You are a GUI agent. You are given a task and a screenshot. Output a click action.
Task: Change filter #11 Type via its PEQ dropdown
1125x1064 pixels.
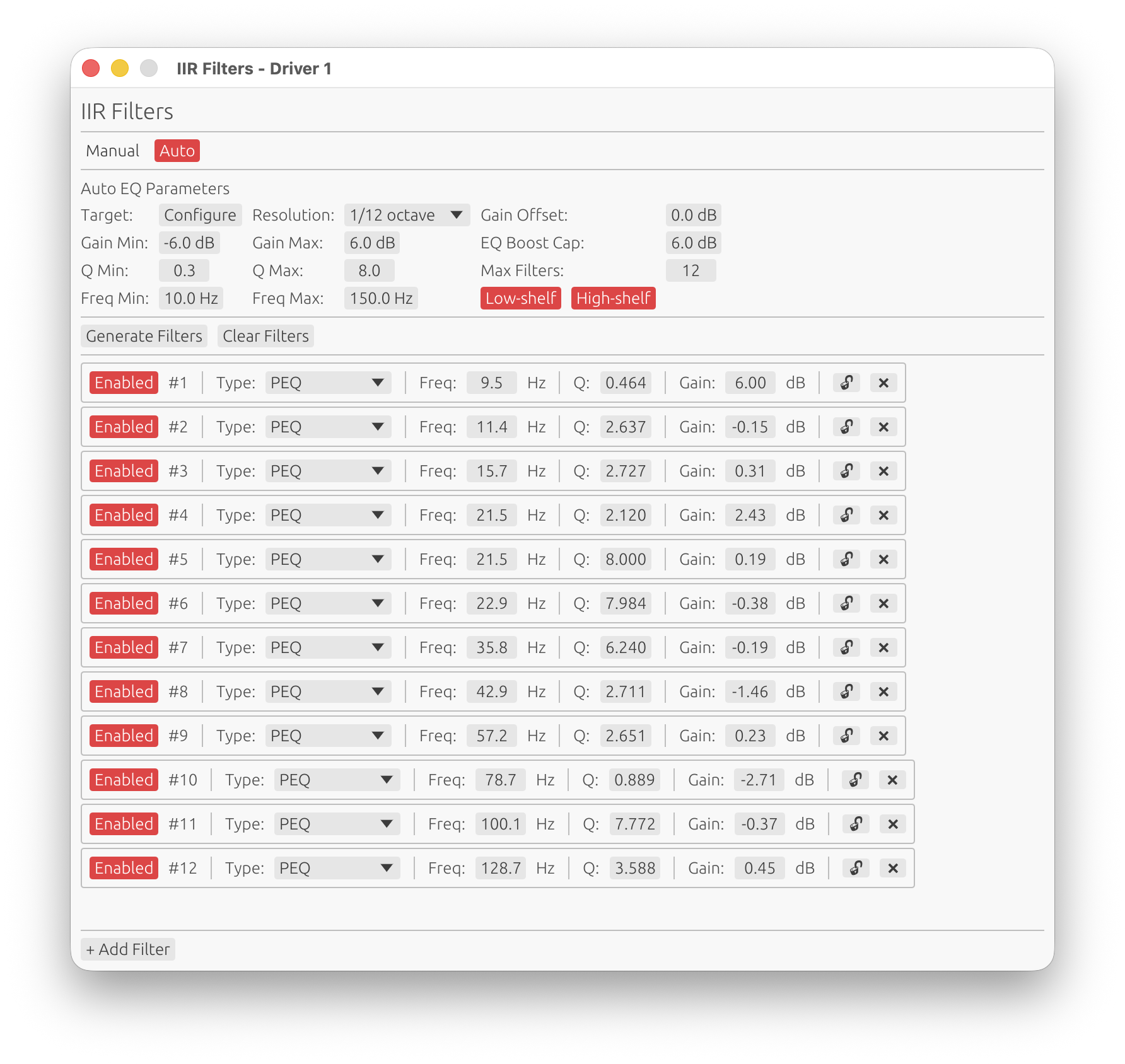coord(337,824)
